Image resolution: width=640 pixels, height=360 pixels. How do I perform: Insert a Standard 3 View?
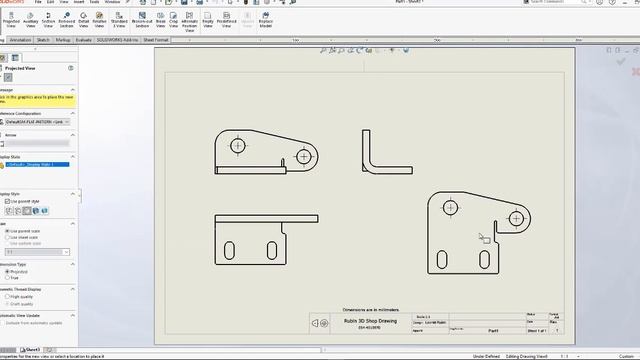[x=119, y=20]
